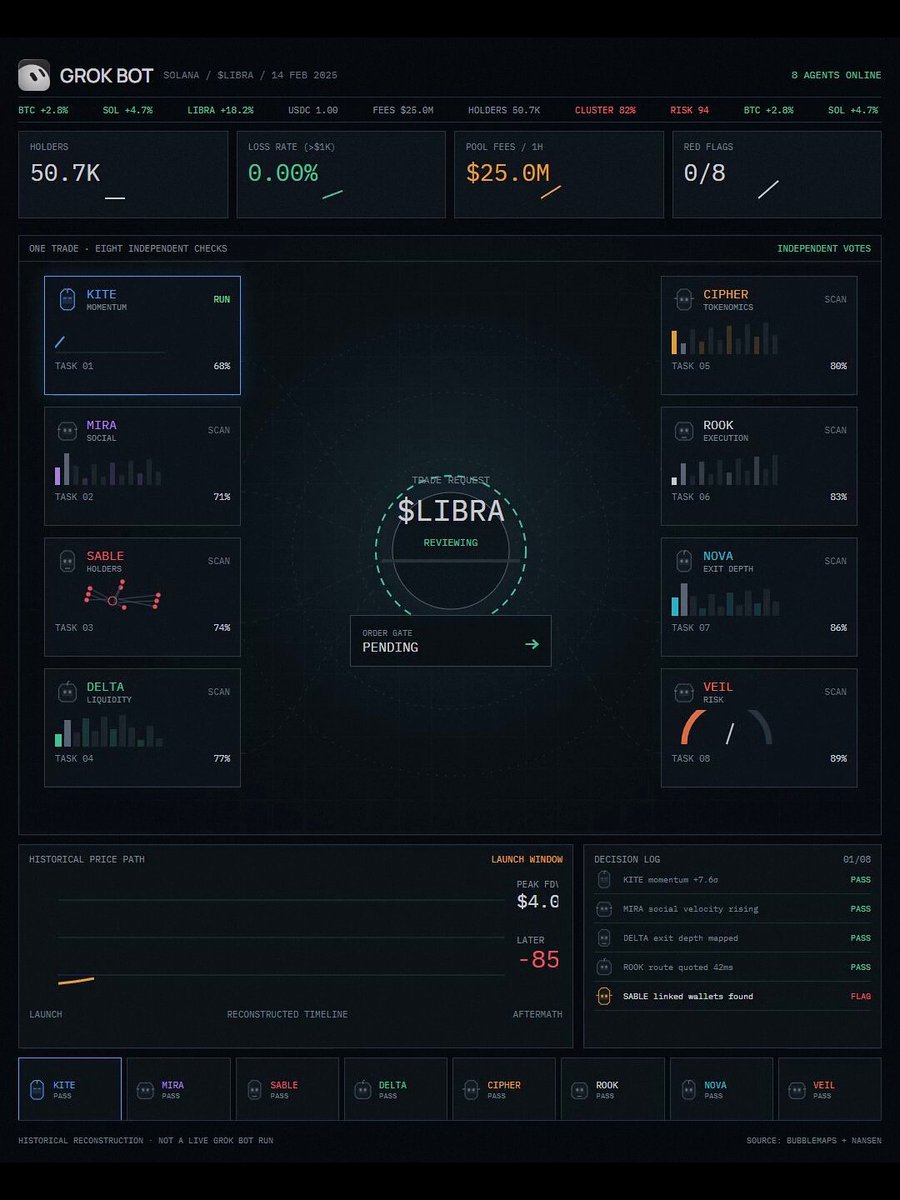The width and height of the screenshot is (900, 1200).
Task: Click the robot icon on NOVA Exit Depth card
Action: 684,561
